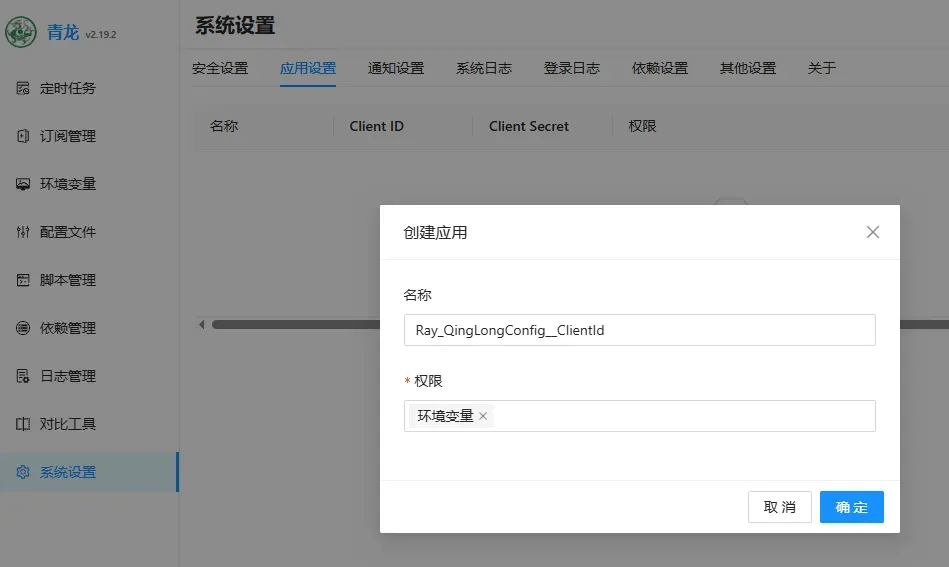This screenshot has width=949, height=567.
Task: Click the 订阅管理 sidebar icon
Action: tap(23, 136)
